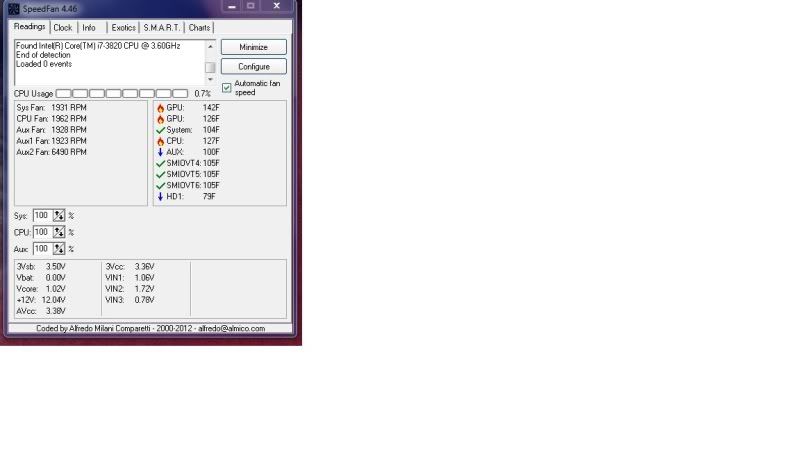The image size is (800, 450).
Task: Maximize the SpeedFan window
Action: tap(251, 6)
